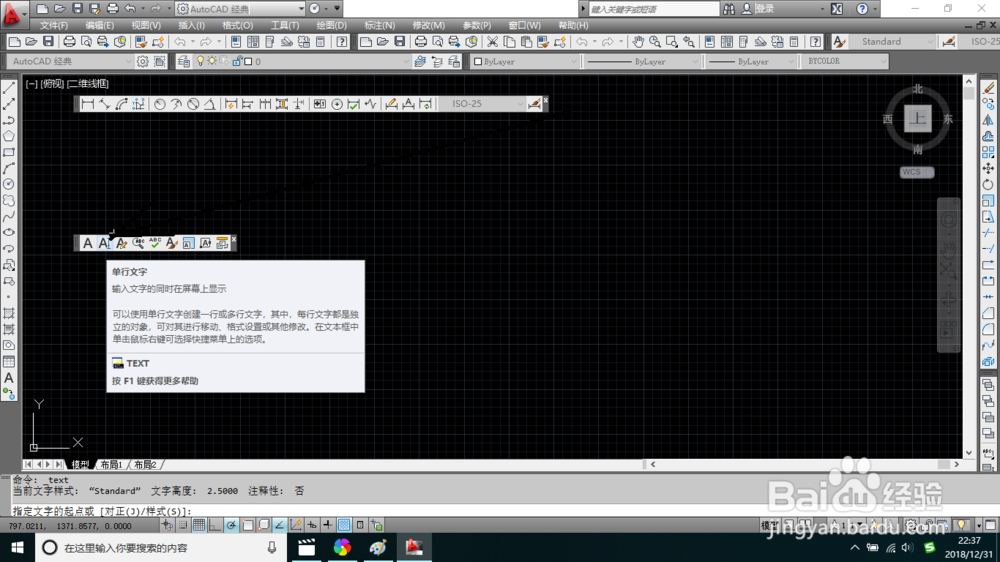The image size is (1000, 562).
Task: Insert a Table from draw toolbar
Action: tap(9, 362)
